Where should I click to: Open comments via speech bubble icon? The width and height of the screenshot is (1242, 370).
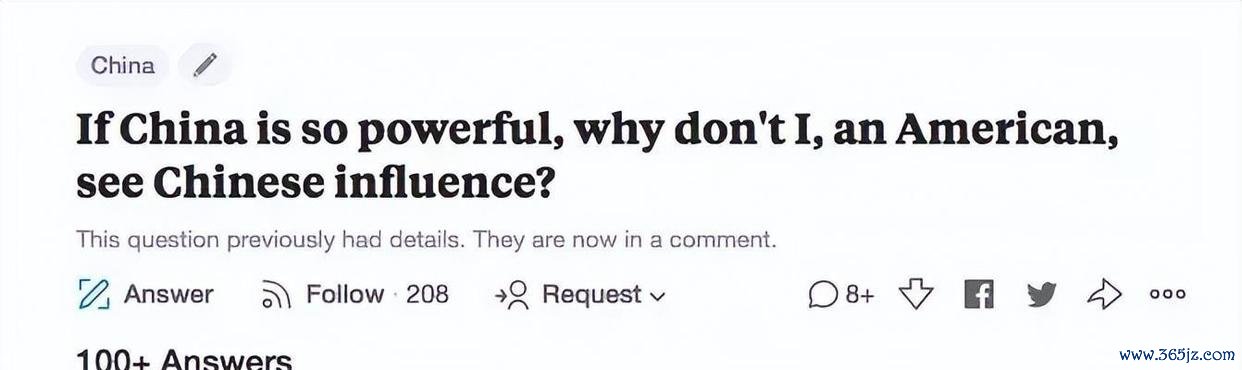822,295
